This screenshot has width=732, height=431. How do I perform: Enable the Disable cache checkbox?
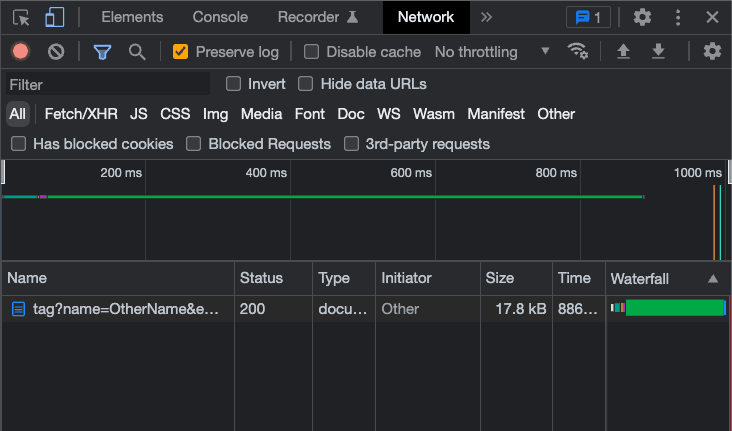click(x=312, y=52)
